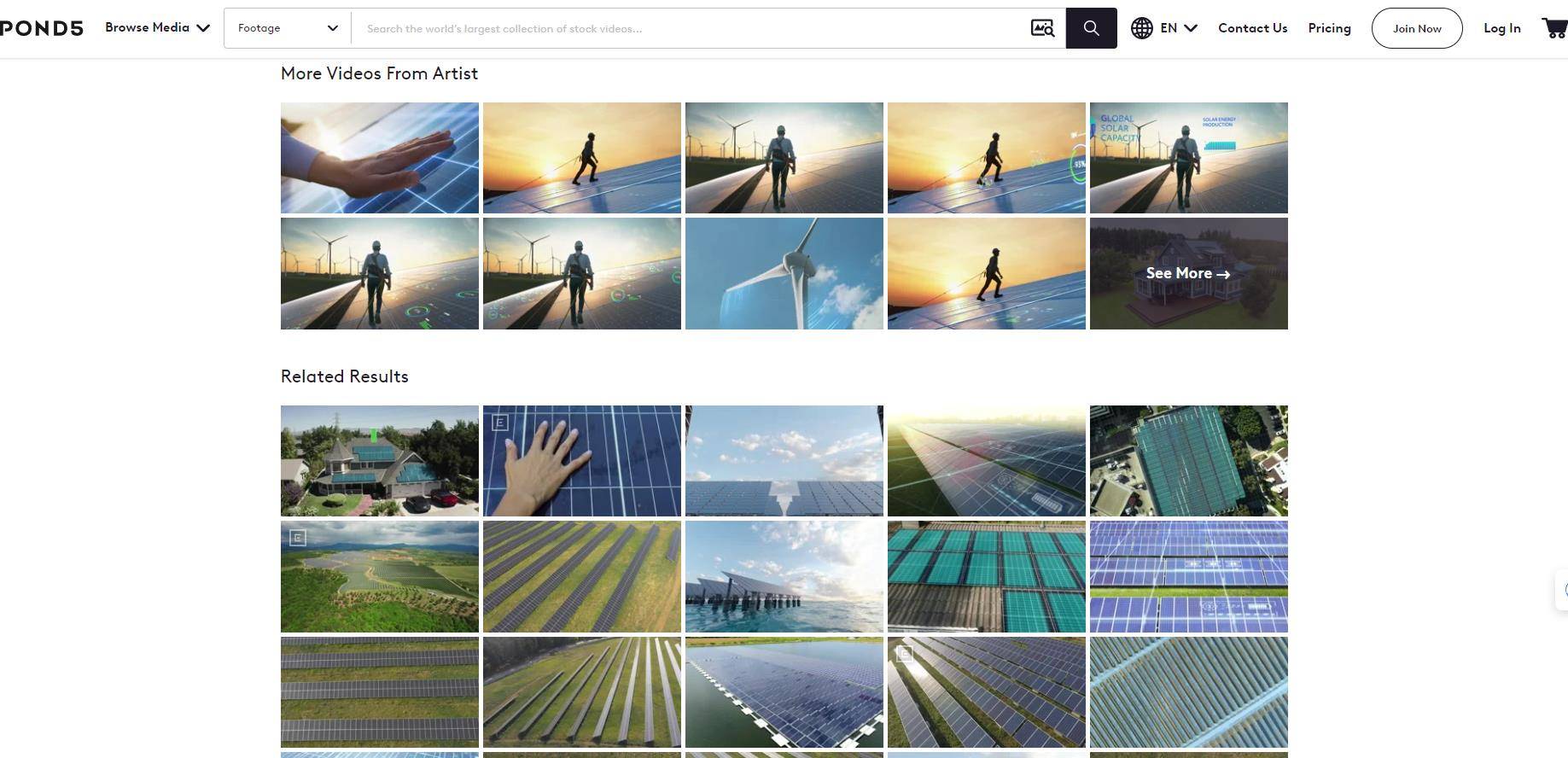Click the globe language icon
Viewport: 1568px width, 758px height.
click(x=1142, y=28)
